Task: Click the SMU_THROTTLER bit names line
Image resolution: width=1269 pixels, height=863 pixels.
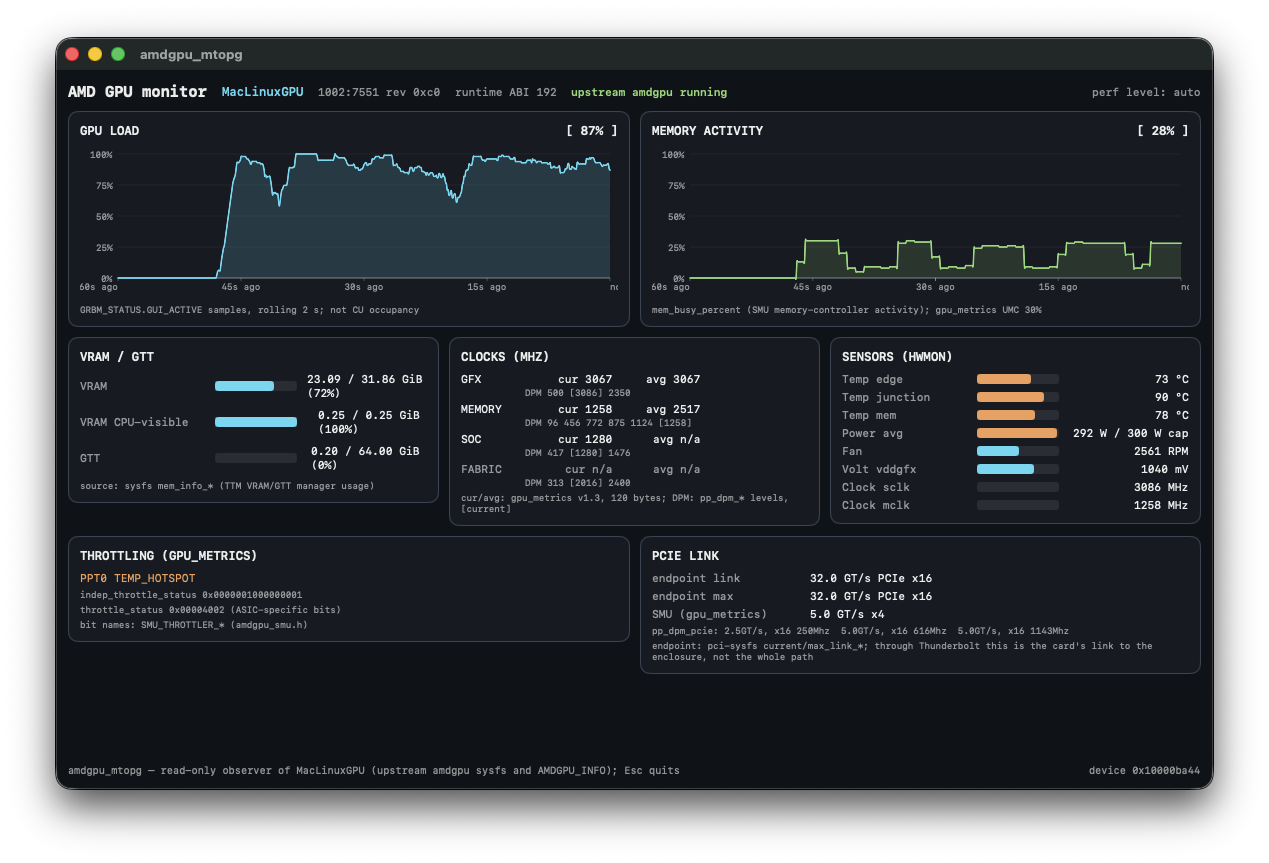Action: point(194,625)
